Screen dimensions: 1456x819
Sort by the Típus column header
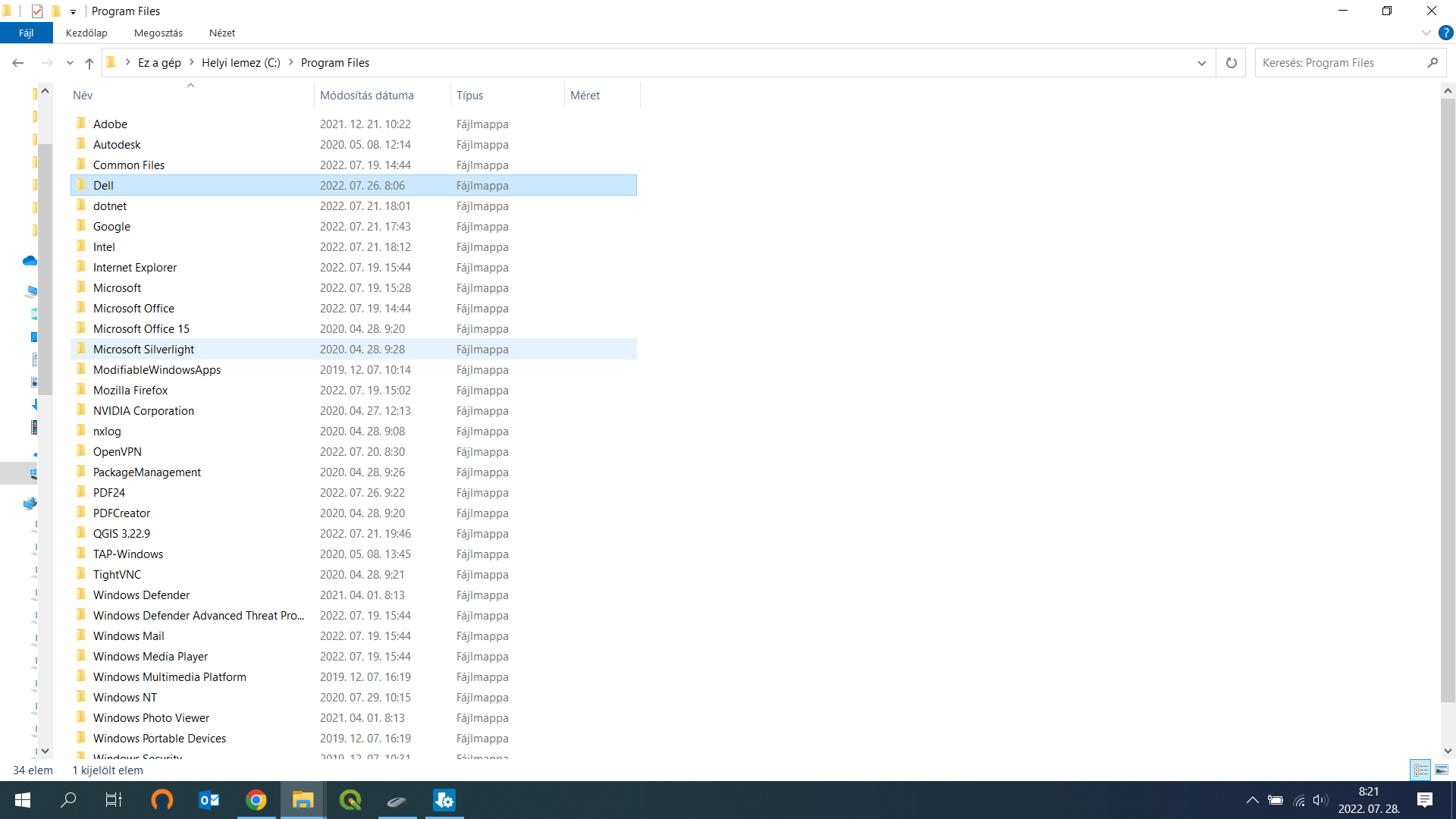(x=507, y=96)
